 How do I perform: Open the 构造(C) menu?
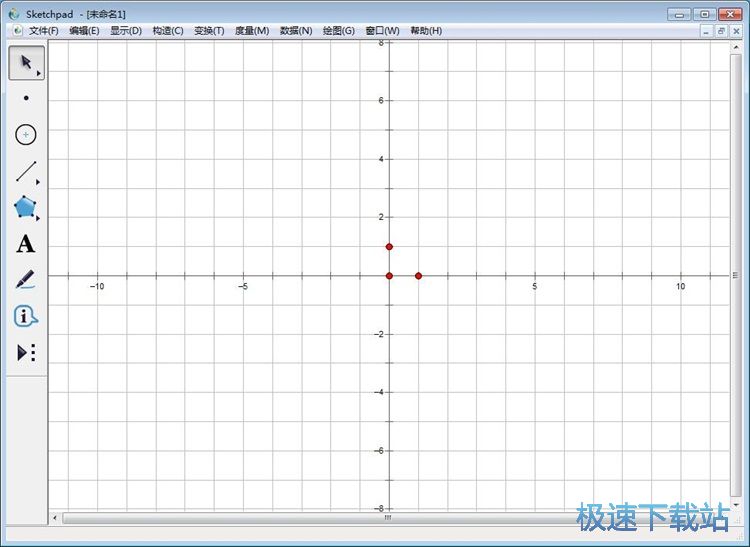click(x=168, y=31)
